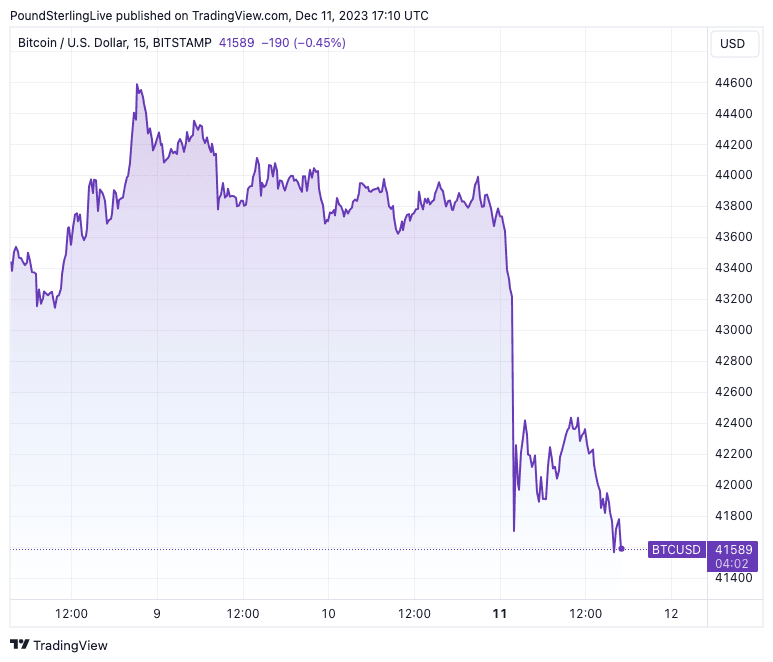Viewport: 773px width, 662px height.
Task: Click the BTCUSD symbol tag
Action: tap(676, 549)
